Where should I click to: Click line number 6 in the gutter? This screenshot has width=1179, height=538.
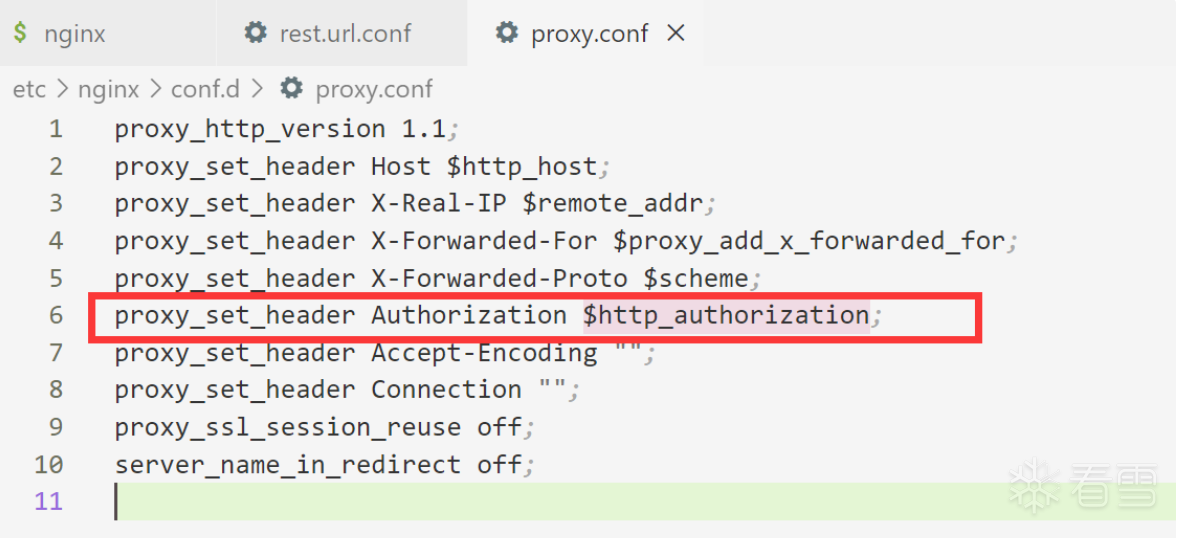(x=56, y=315)
